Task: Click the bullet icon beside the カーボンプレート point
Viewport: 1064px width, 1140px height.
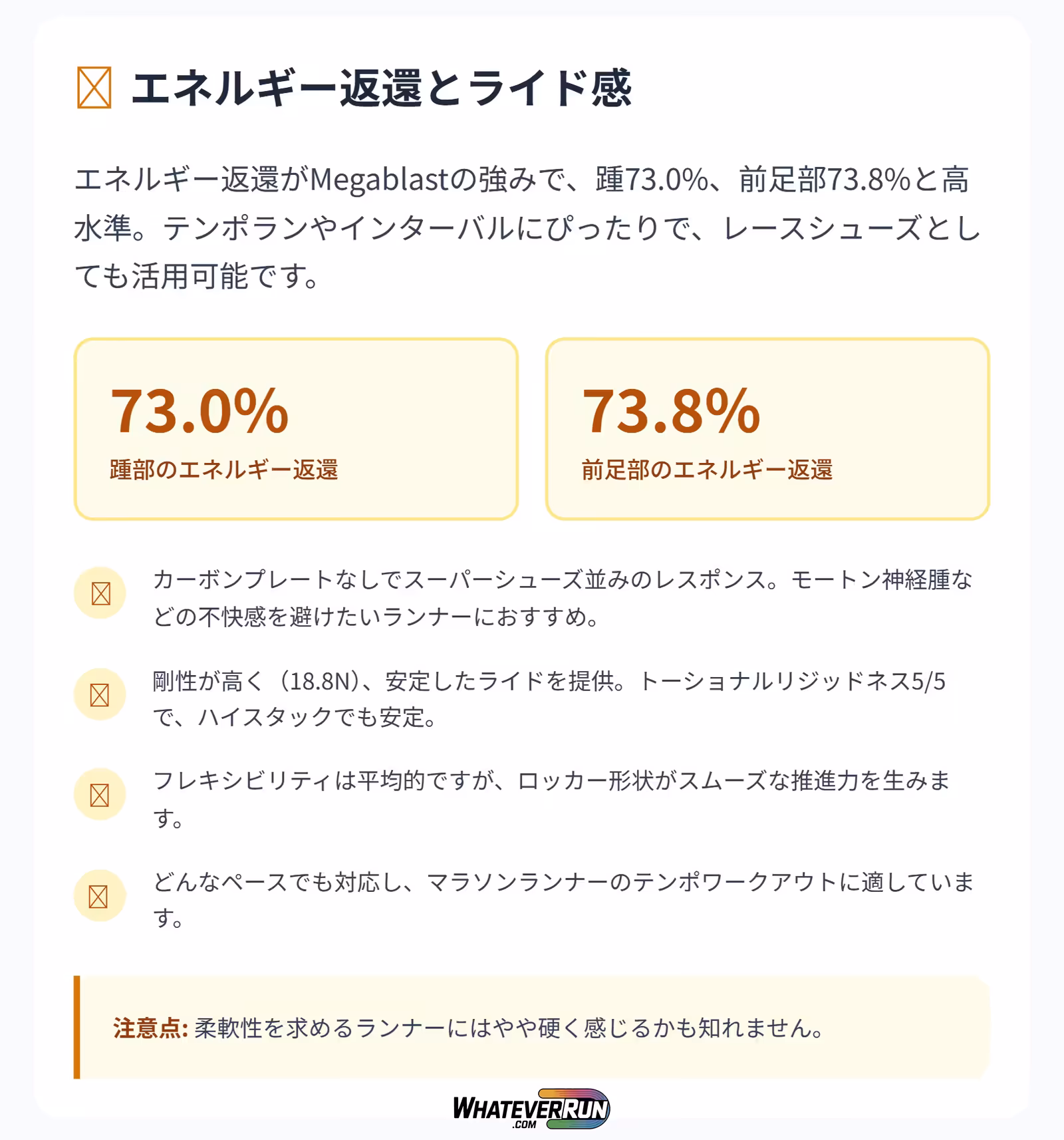Action: click(100, 593)
